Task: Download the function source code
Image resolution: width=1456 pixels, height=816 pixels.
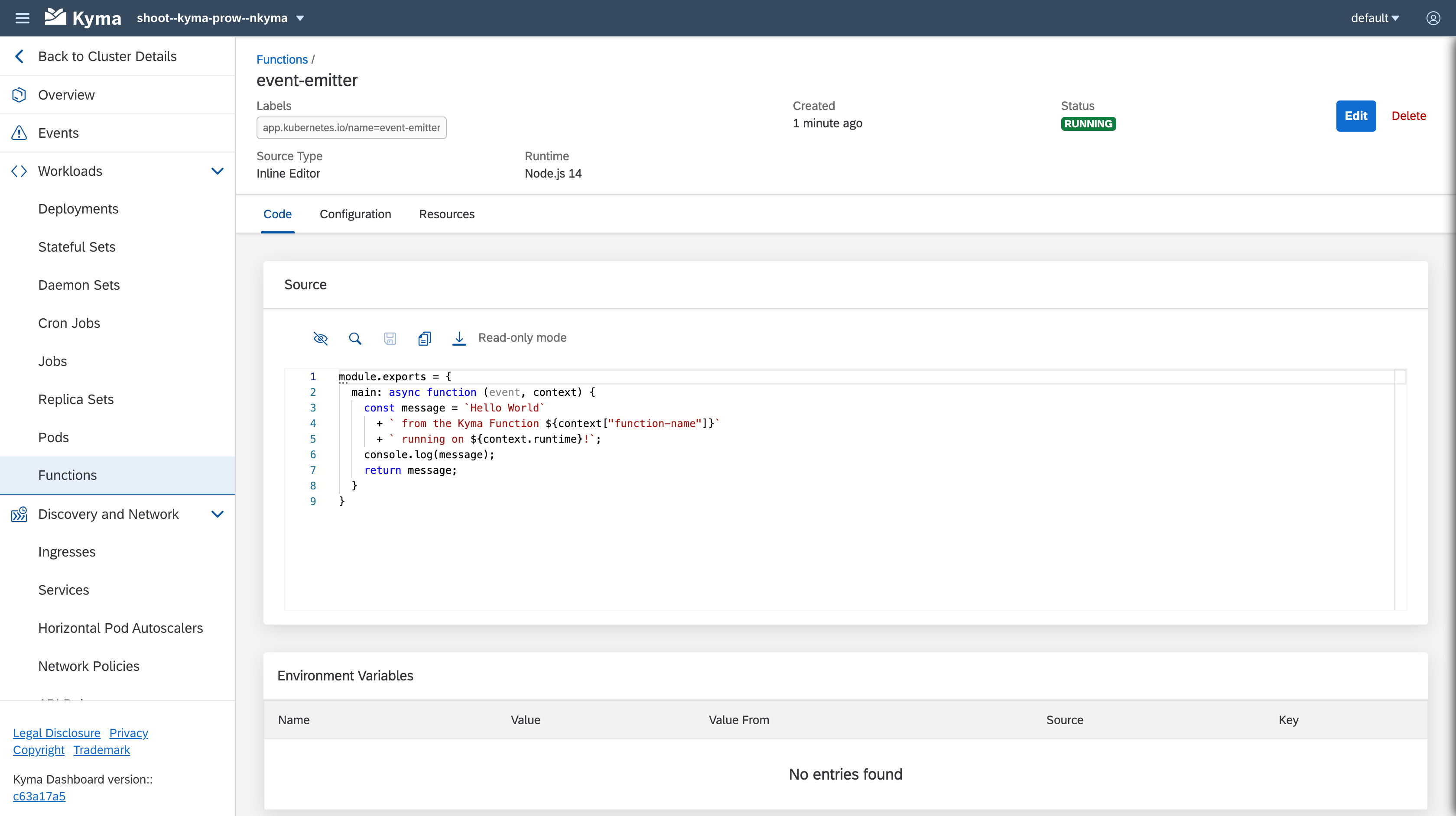Action: [x=459, y=338]
